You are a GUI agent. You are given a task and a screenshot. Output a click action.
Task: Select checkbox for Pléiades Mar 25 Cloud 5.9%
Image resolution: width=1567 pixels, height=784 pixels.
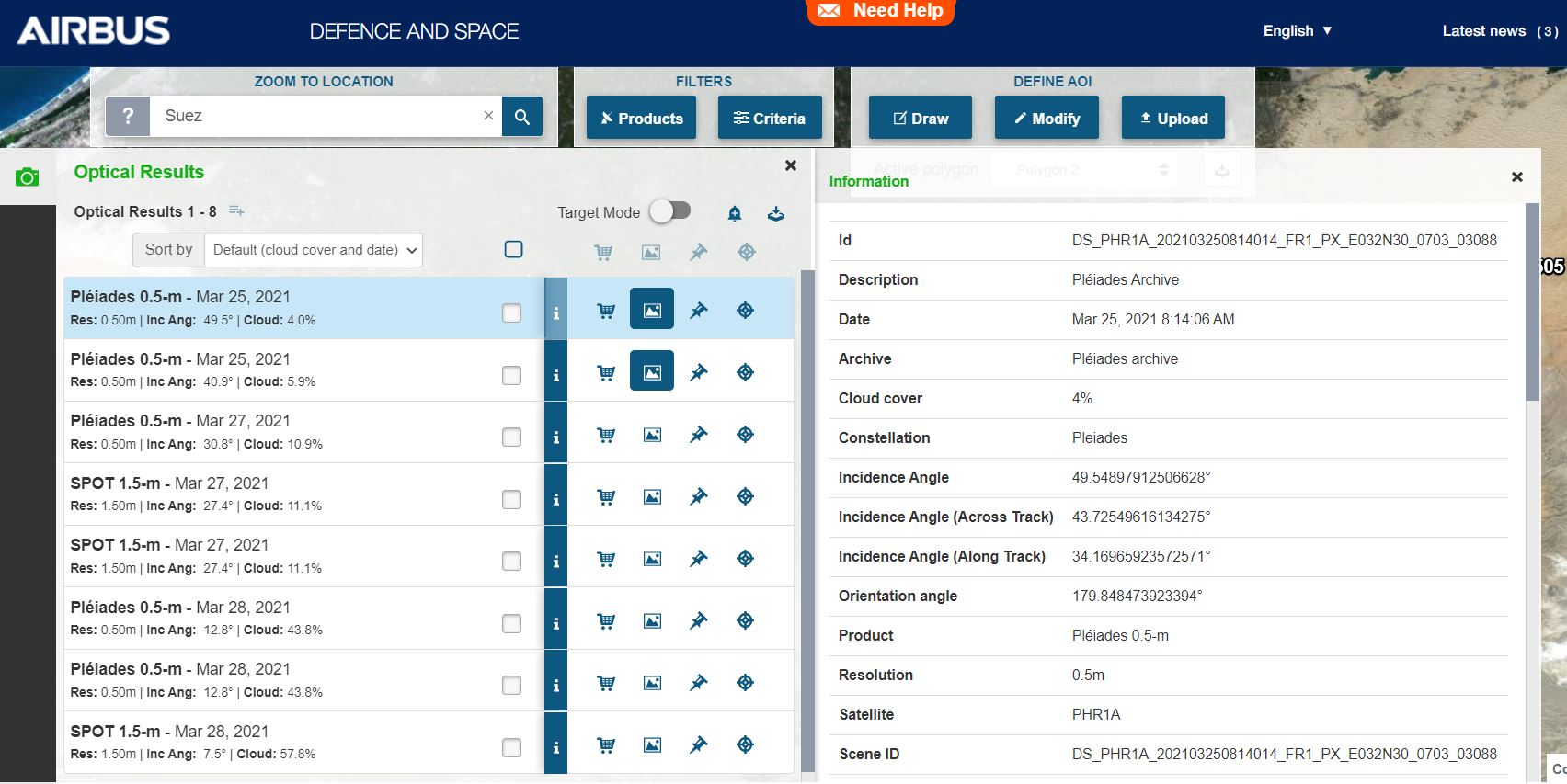click(512, 375)
